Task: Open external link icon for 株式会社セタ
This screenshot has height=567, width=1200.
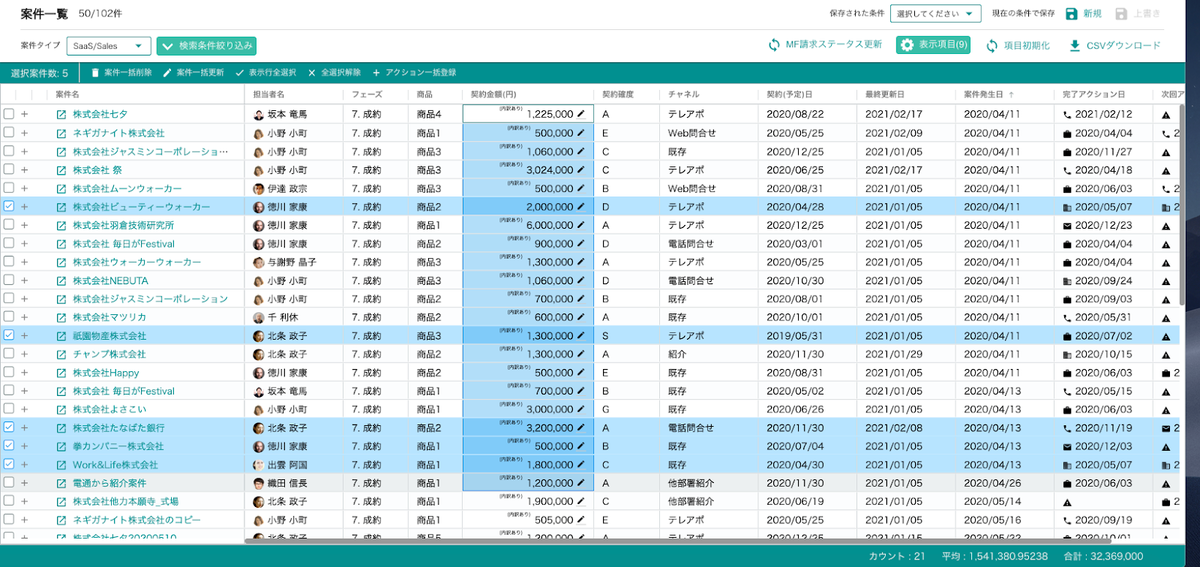Action: coord(61,114)
